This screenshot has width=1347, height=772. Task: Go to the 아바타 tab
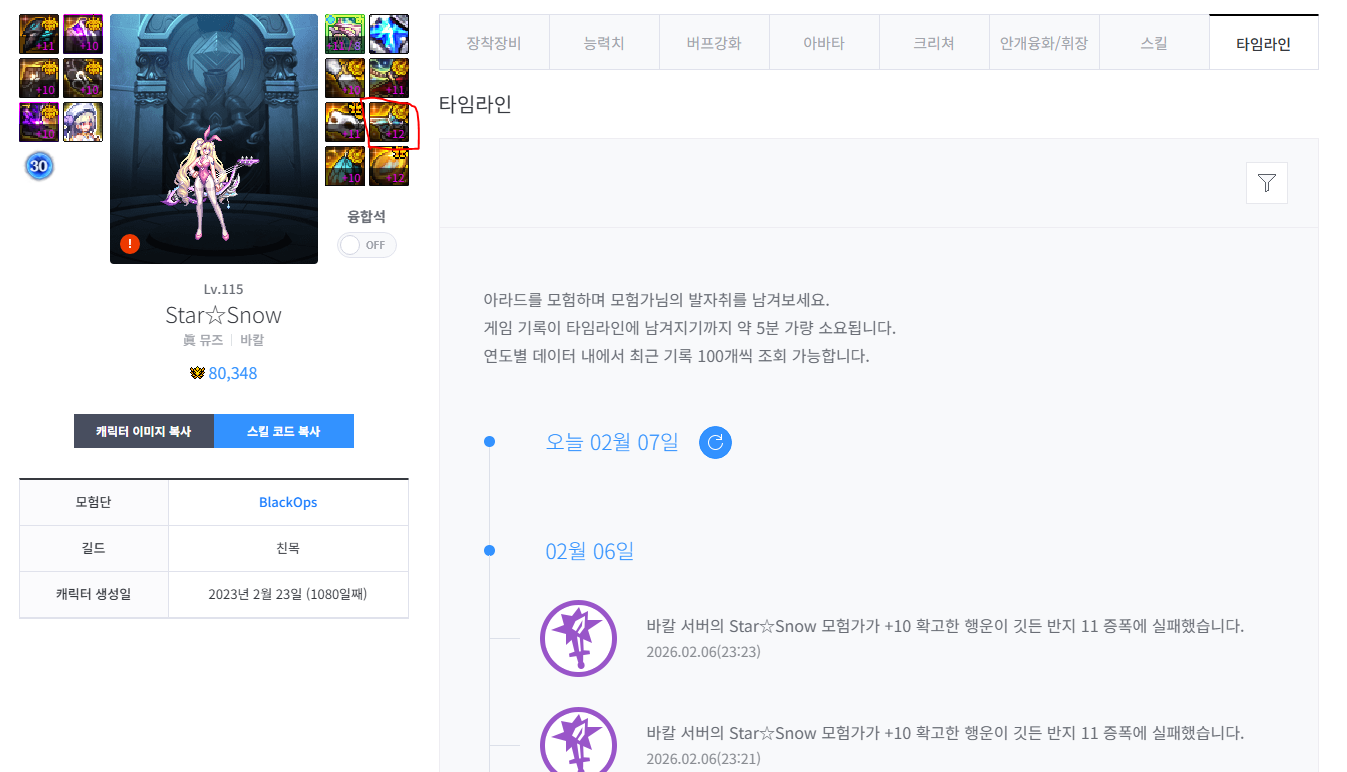824,43
